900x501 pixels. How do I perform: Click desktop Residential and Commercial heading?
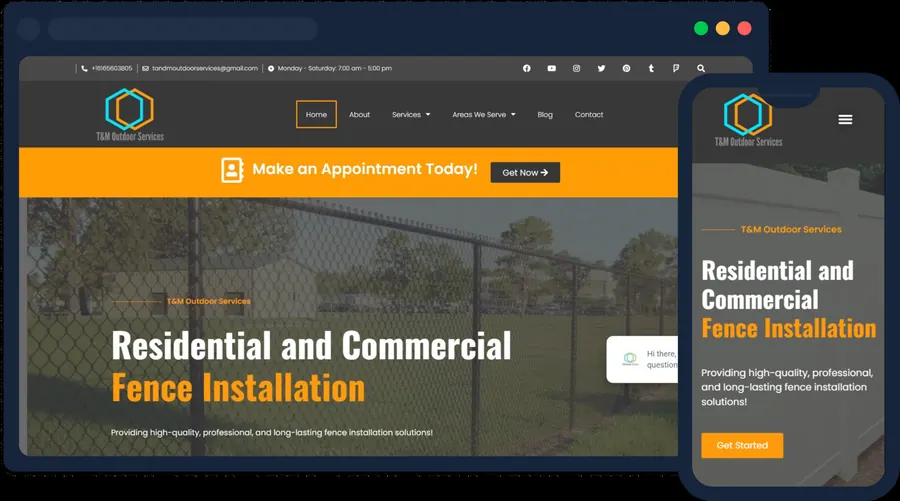[x=311, y=345]
